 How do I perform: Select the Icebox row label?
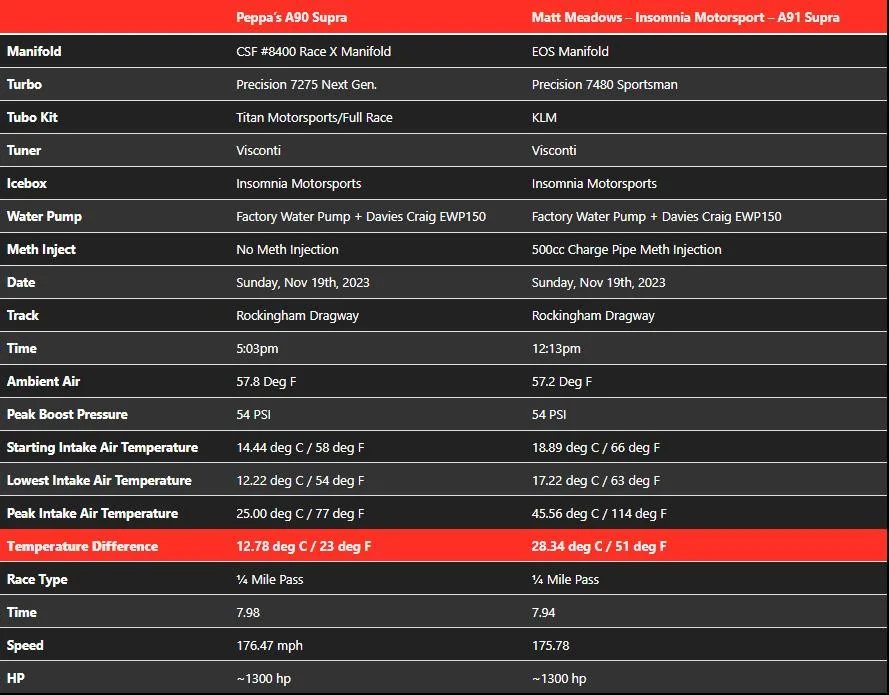coord(27,183)
